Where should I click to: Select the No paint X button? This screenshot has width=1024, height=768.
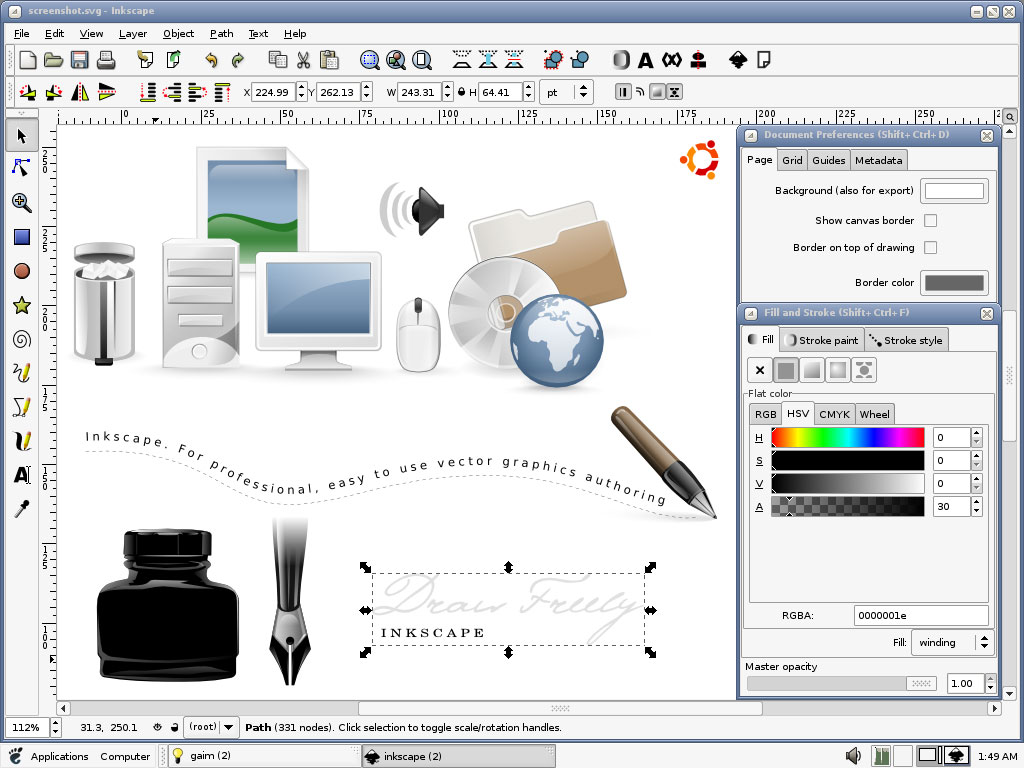(760, 370)
